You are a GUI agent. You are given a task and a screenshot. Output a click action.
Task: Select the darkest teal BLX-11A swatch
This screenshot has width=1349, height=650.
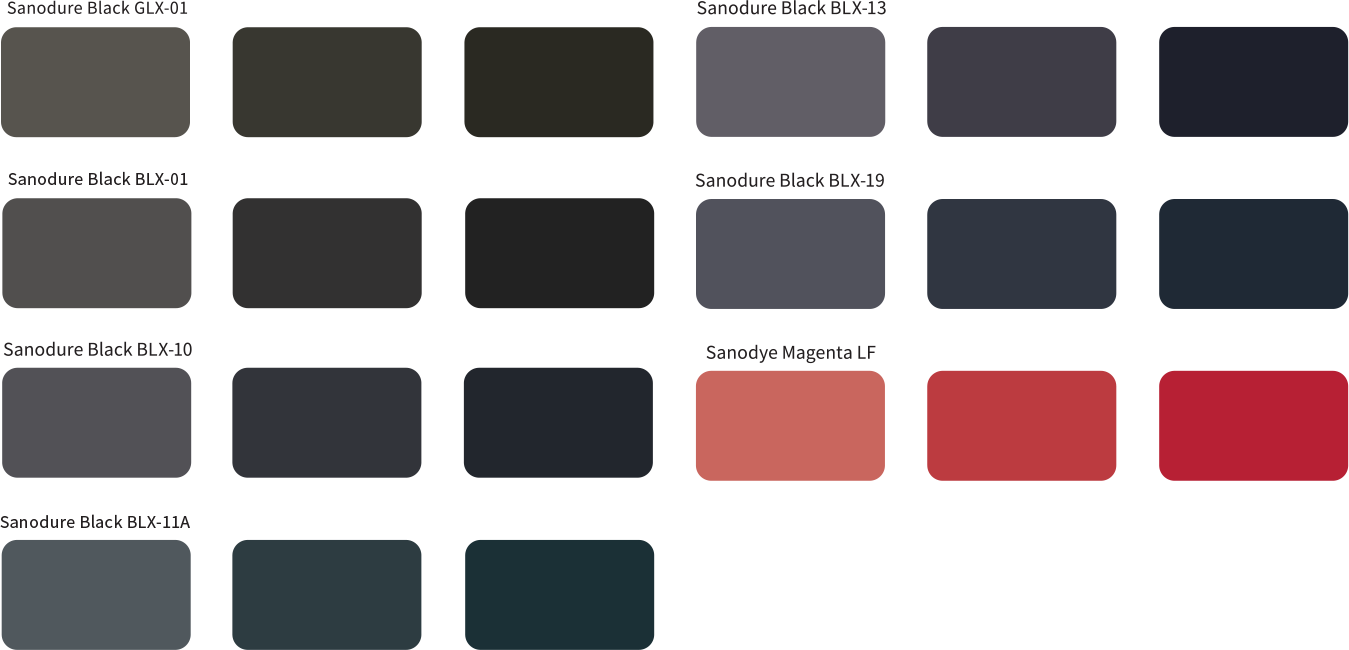tap(559, 594)
